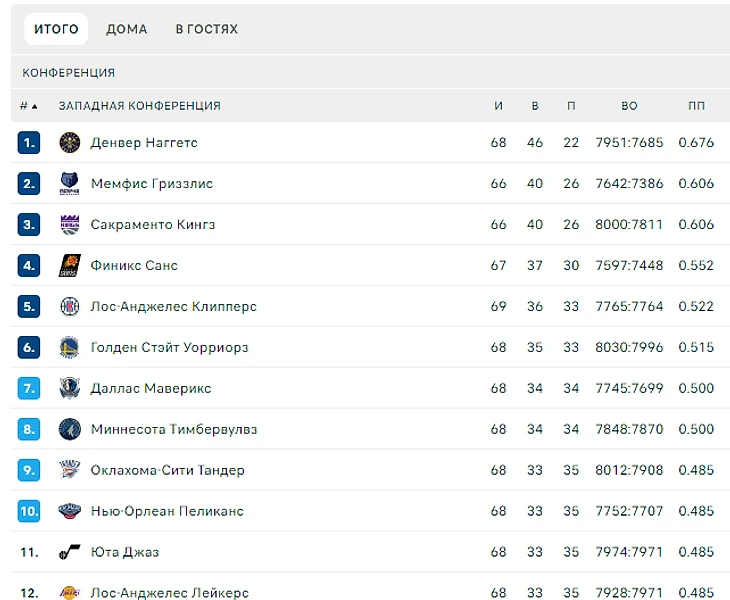Screen dimensions: 730x600
Task: Click the Utah Jazz logo
Action: point(69,553)
